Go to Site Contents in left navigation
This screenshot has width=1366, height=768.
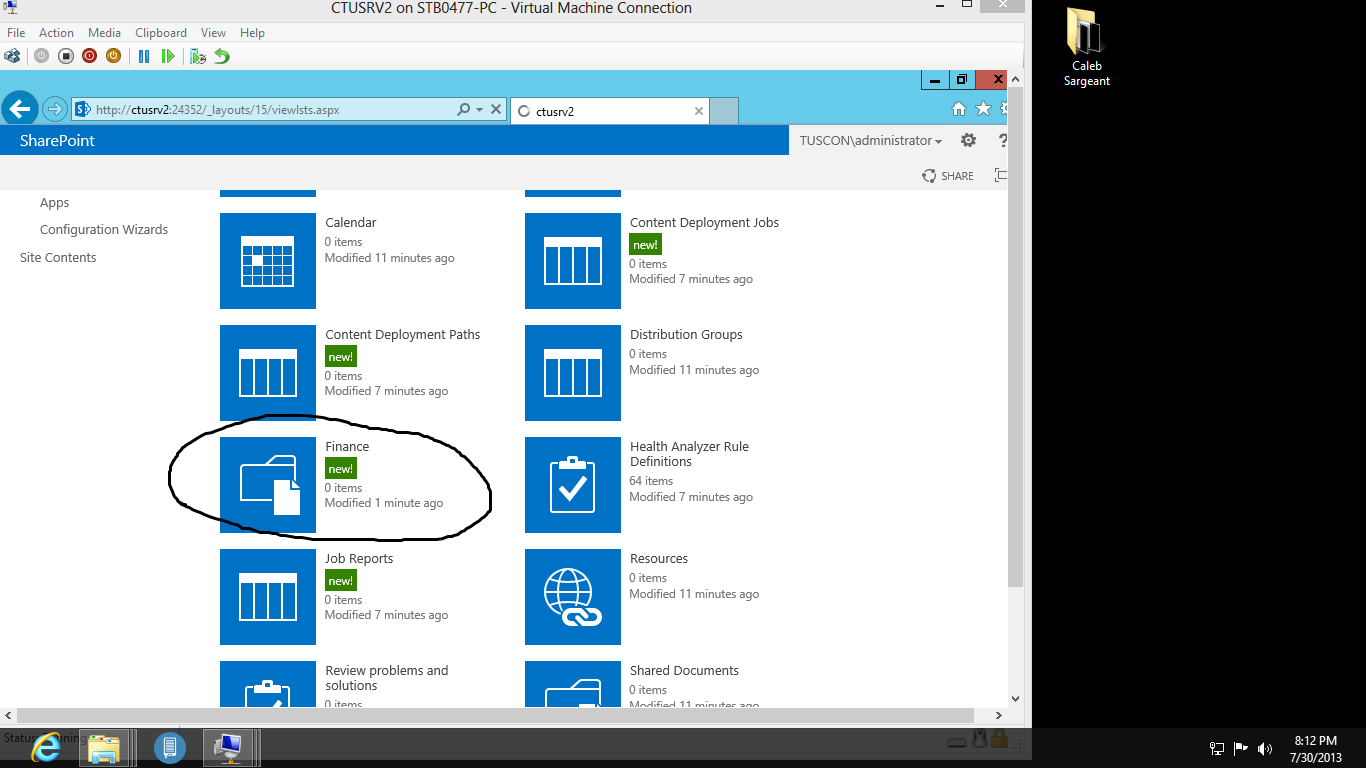click(x=58, y=258)
